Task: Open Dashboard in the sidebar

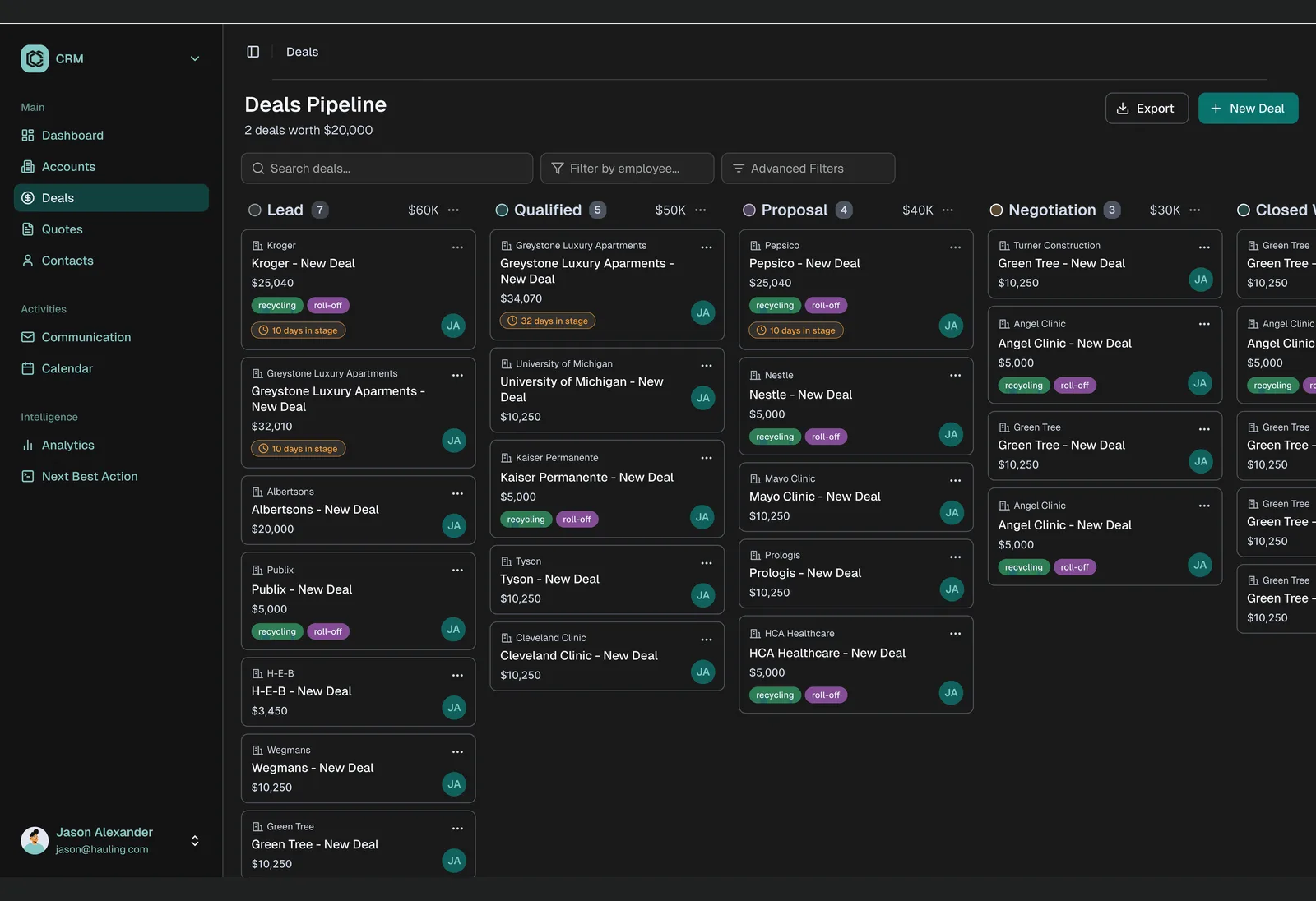Action: click(x=111, y=135)
